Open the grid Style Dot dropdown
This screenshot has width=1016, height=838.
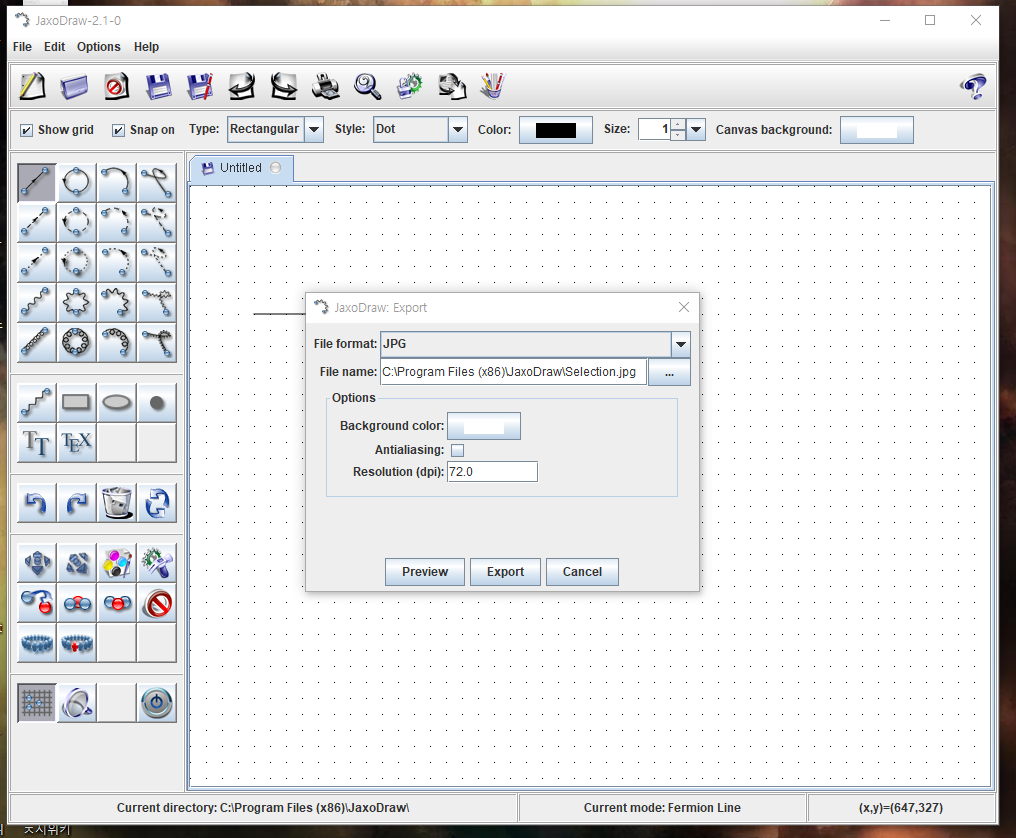click(x=458, y=129)
